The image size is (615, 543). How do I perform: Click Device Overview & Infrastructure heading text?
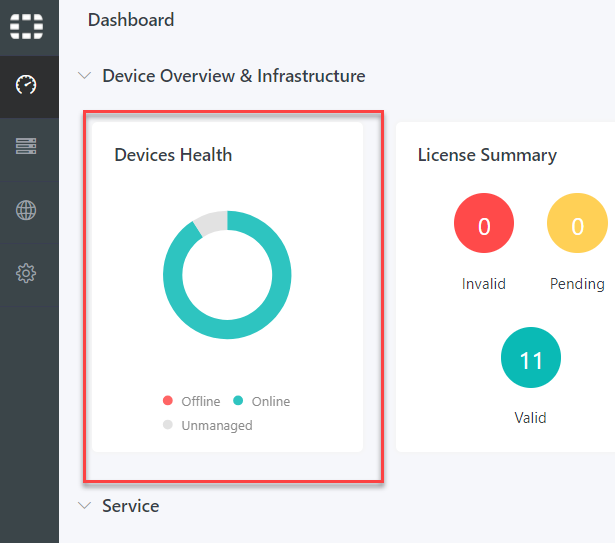[x=234, y=76]
